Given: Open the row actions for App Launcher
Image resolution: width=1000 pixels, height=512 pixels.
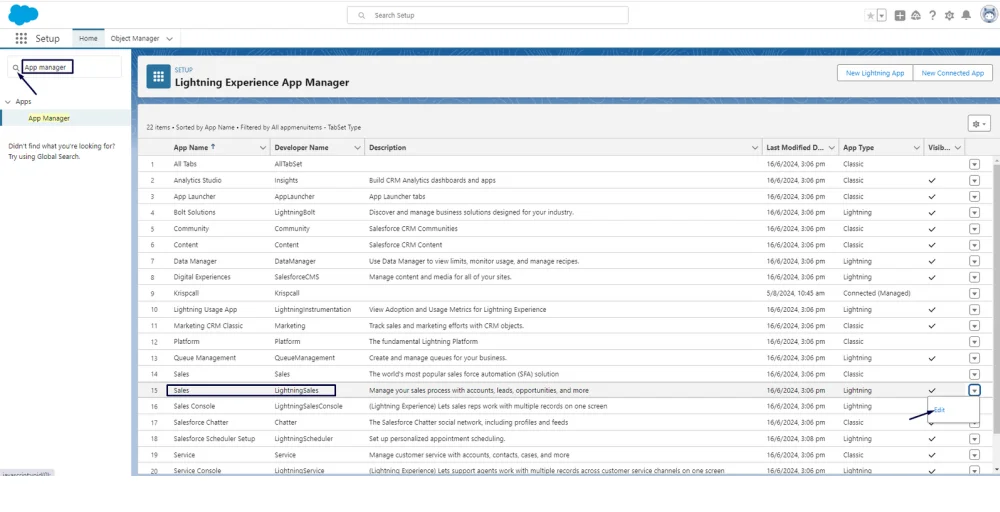Looking at the screenshot, I should [x=974, y=196].
